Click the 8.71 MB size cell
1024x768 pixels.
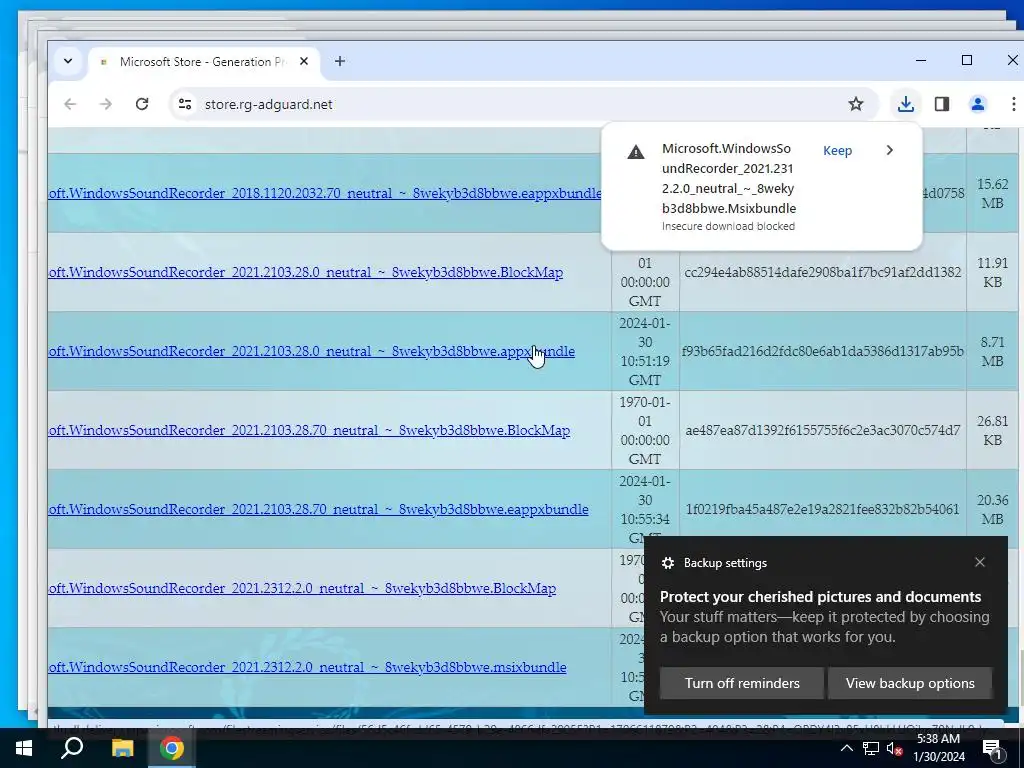point(992,351)
